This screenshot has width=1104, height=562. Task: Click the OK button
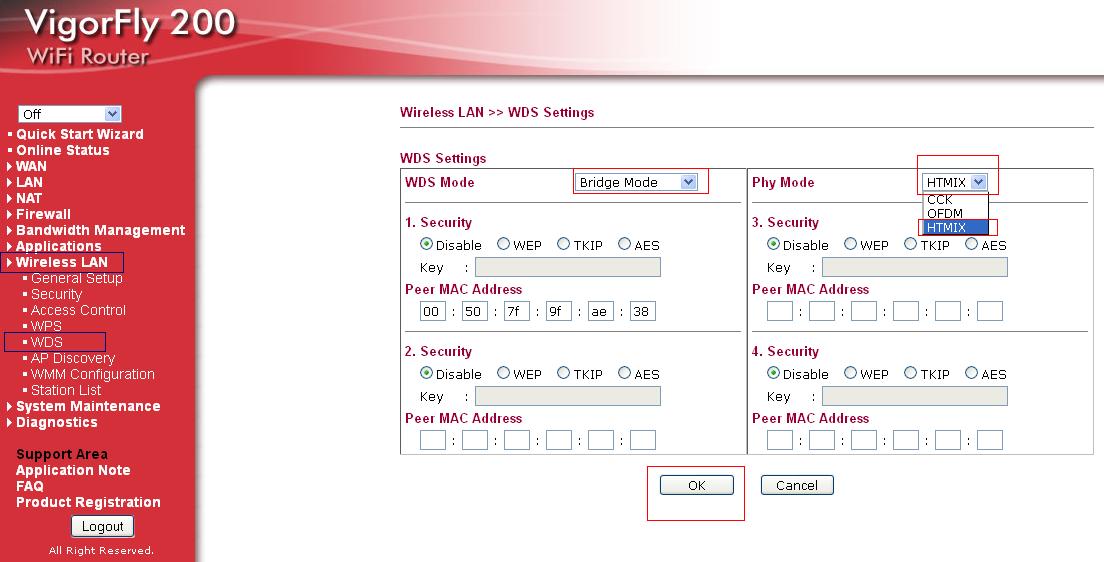697,485
